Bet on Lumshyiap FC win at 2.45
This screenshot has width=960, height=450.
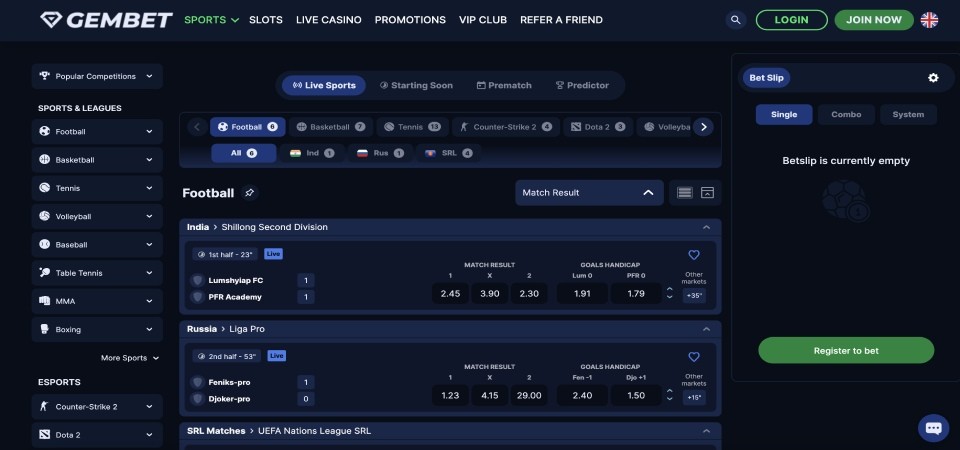pyautogui.click(x=450, y=293)
